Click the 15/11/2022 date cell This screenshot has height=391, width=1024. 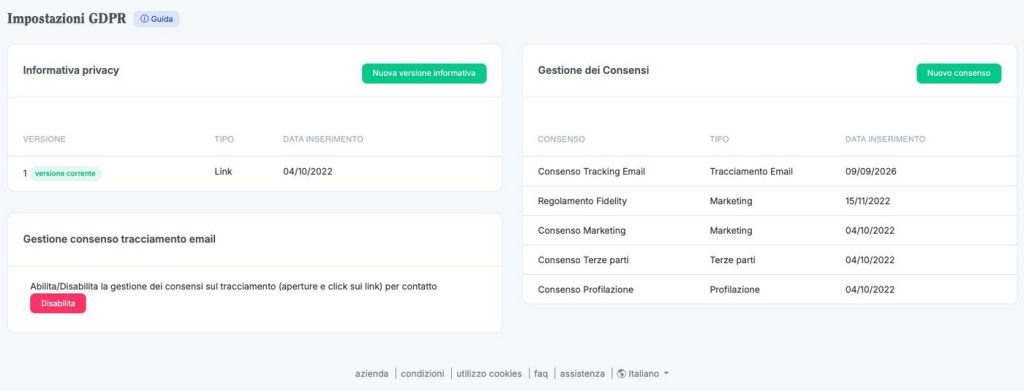point(867,201)
